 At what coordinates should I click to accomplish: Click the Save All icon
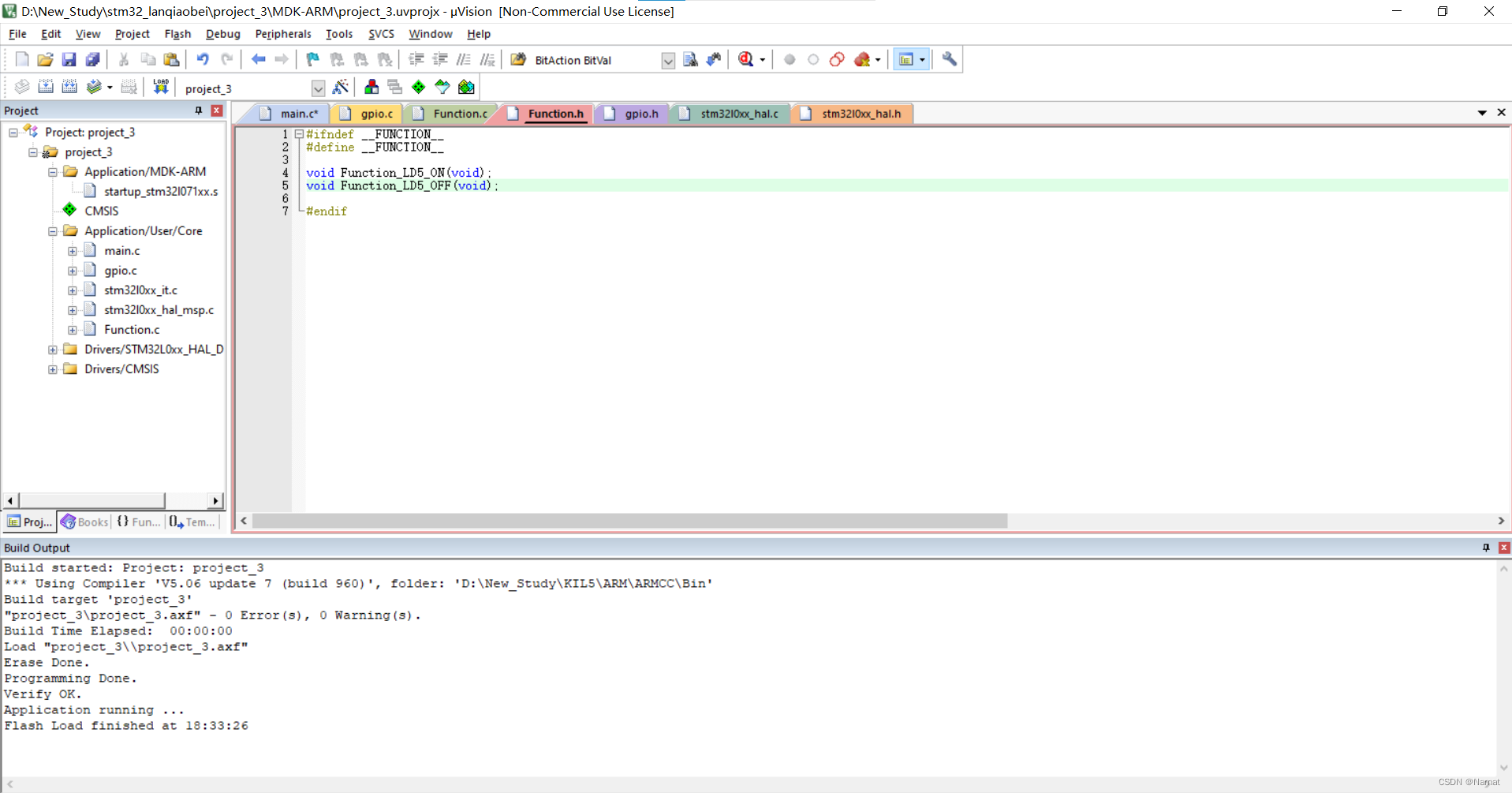pos(93,59)
